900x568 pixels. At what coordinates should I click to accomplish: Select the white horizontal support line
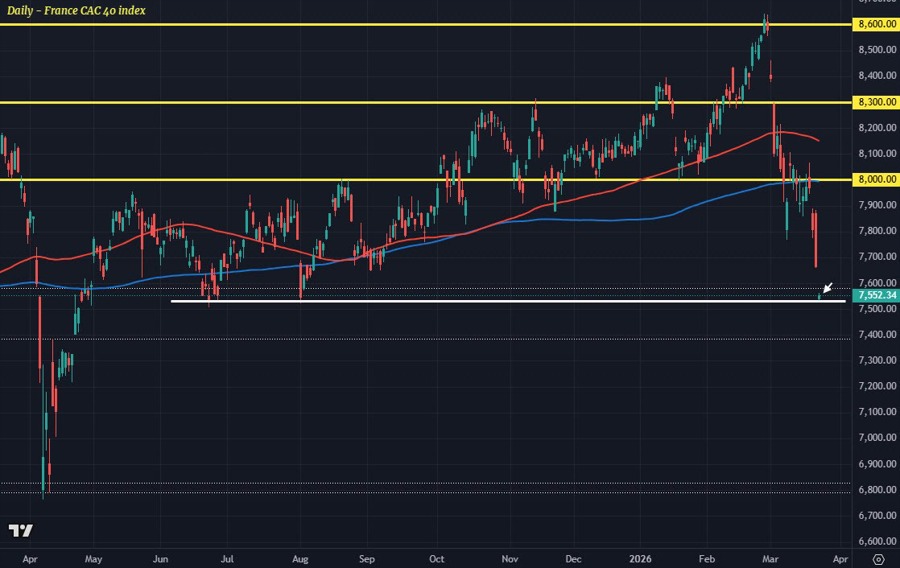tap(508, 301)
